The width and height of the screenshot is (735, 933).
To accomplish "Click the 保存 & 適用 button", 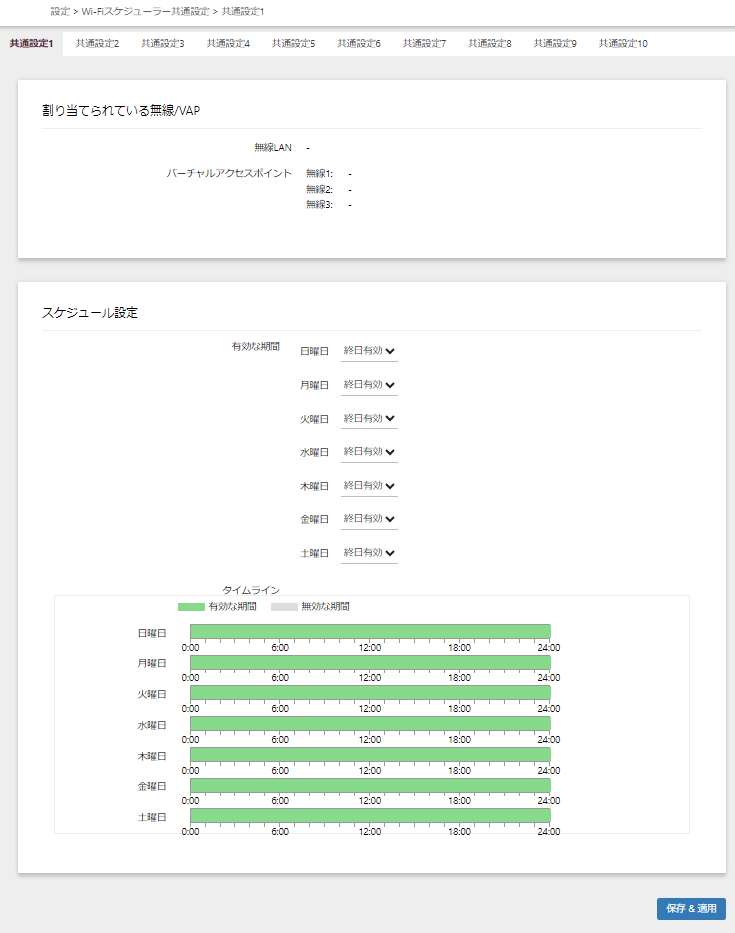I will [x=691, y=909].
